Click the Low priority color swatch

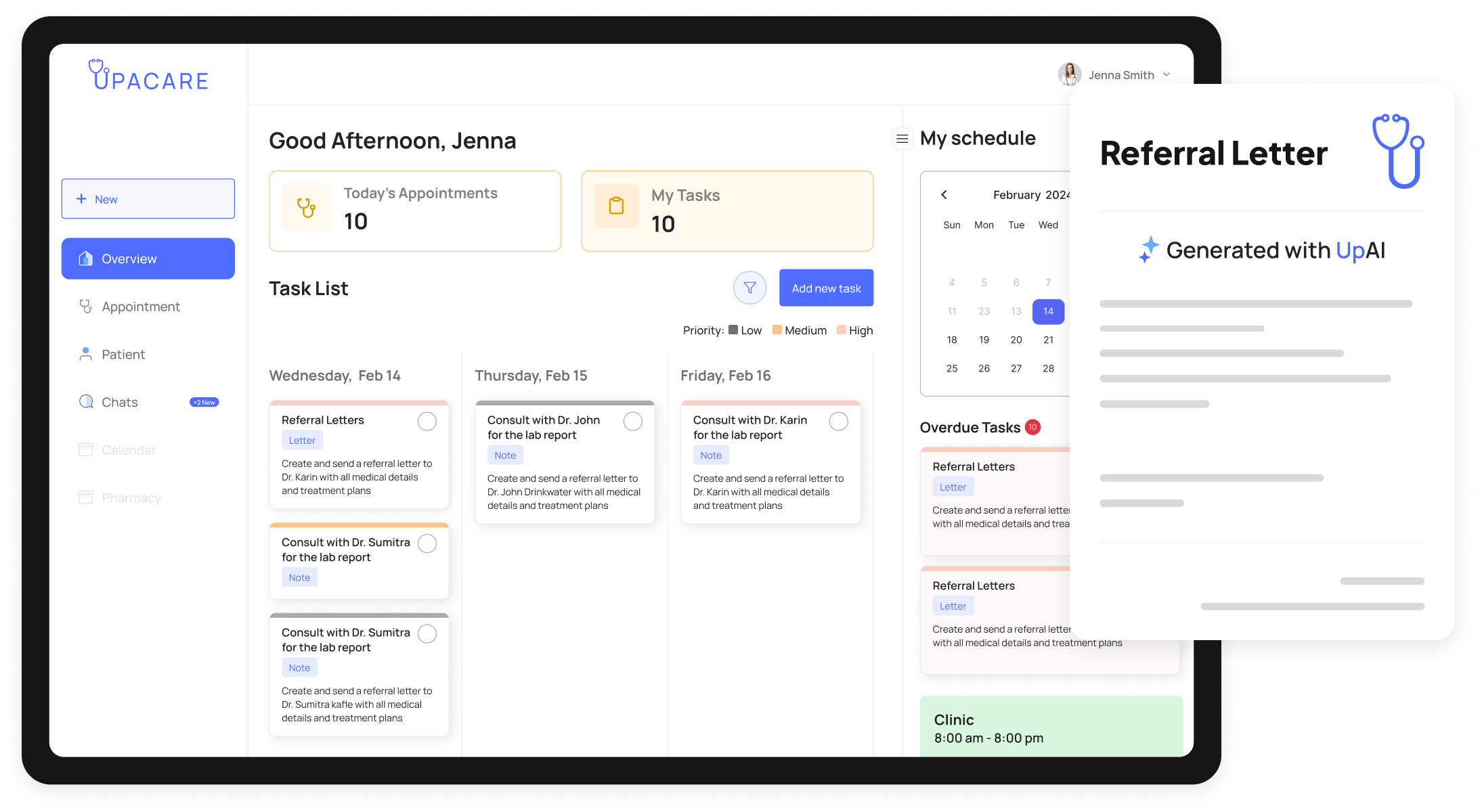point(733,330)
